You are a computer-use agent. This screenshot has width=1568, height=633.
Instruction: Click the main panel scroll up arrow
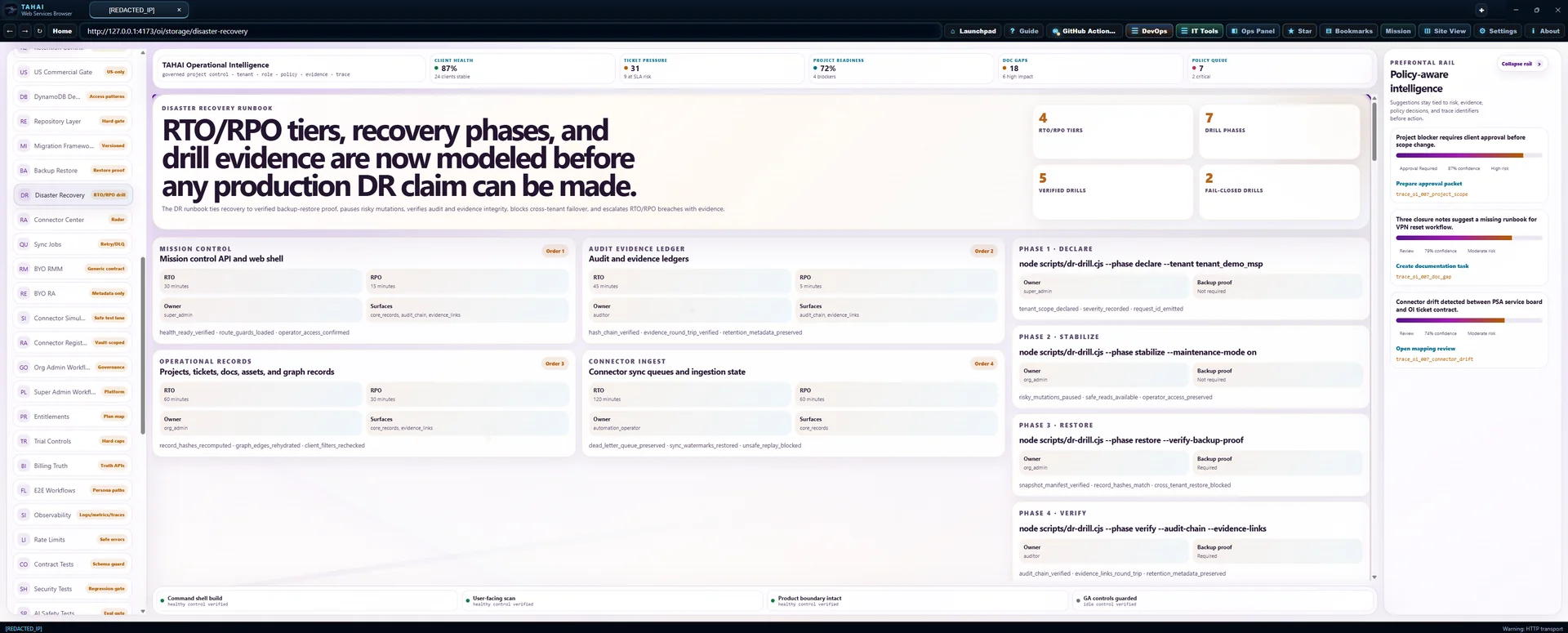(x=1374, y=99)
